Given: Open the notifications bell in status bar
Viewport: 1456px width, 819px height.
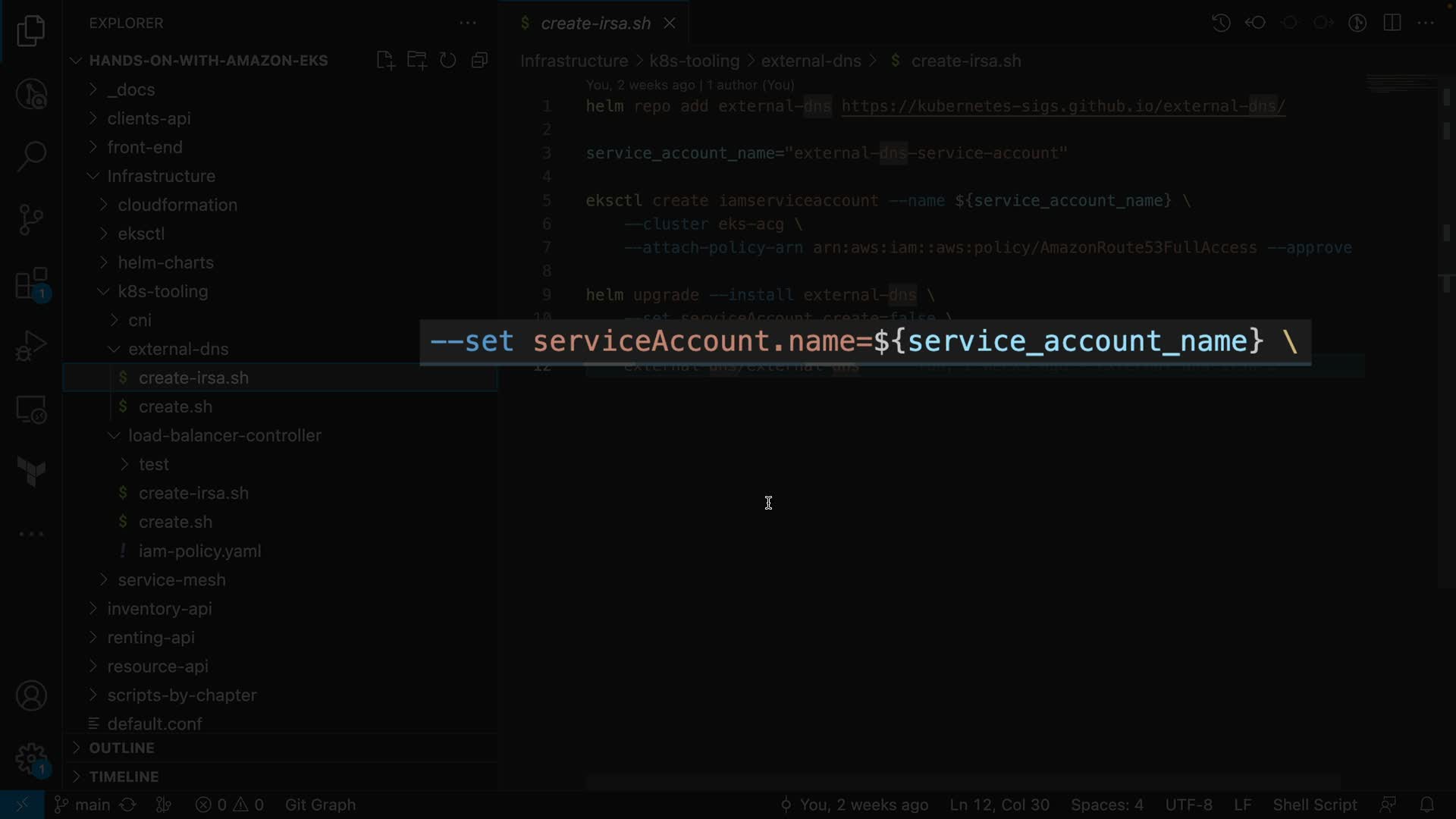Looking at the screenshot, I should (x=1426, y=805).
